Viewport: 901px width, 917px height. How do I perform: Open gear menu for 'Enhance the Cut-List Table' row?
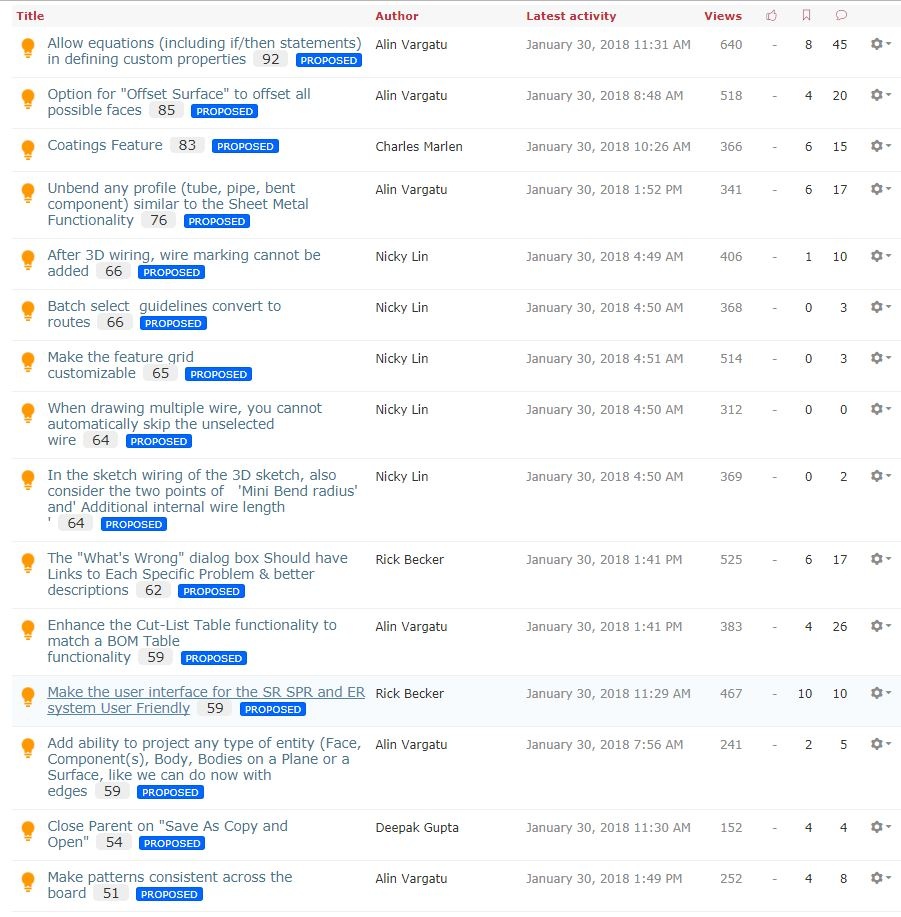tap(881, 626)
